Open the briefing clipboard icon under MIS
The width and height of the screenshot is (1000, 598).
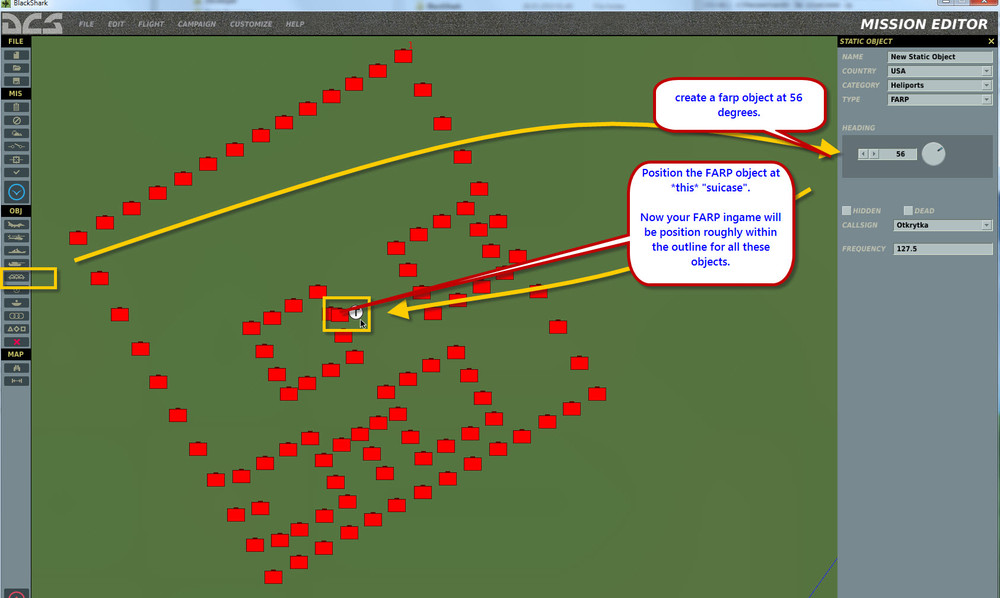[16, 107]
